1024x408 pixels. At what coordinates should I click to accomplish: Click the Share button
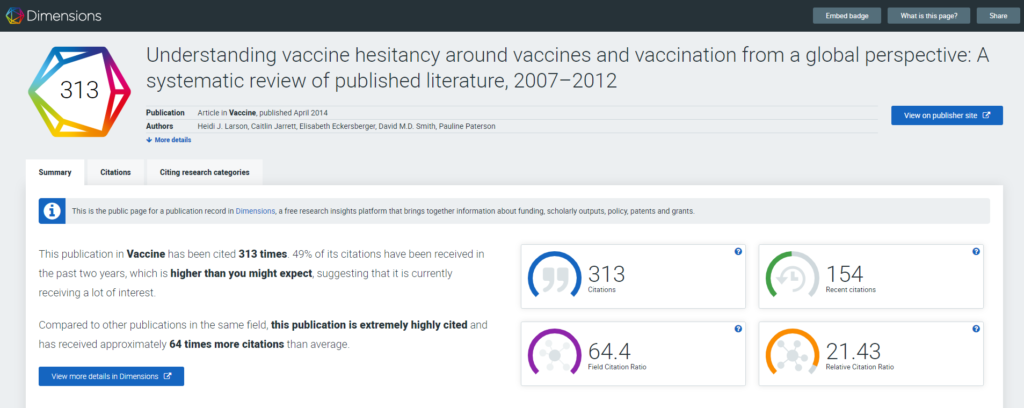[x=998, y=16]
